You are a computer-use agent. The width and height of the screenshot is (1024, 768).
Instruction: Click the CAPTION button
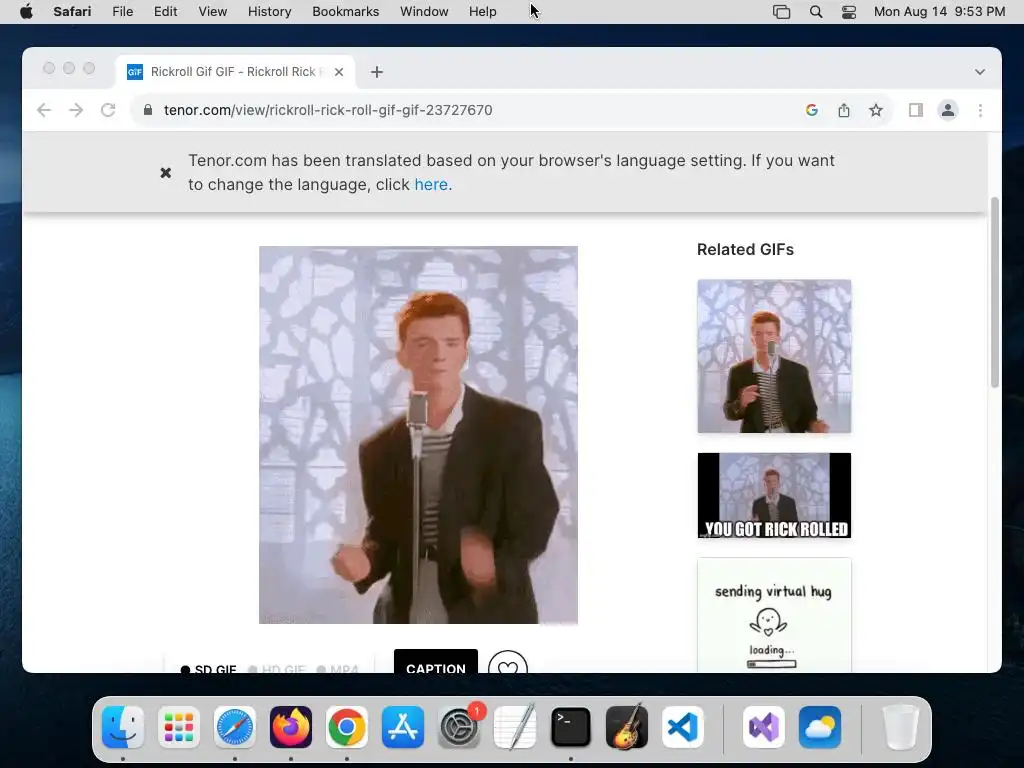tap(436, 661)
